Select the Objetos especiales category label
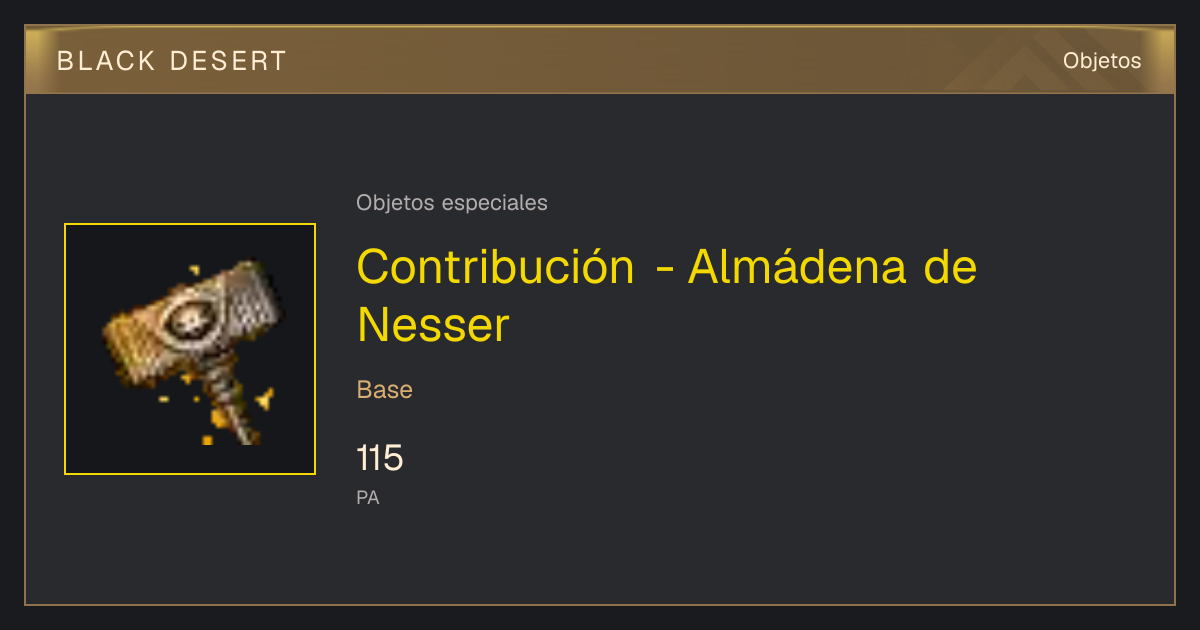The image size is (1200, 630). [x=452, y=203]
